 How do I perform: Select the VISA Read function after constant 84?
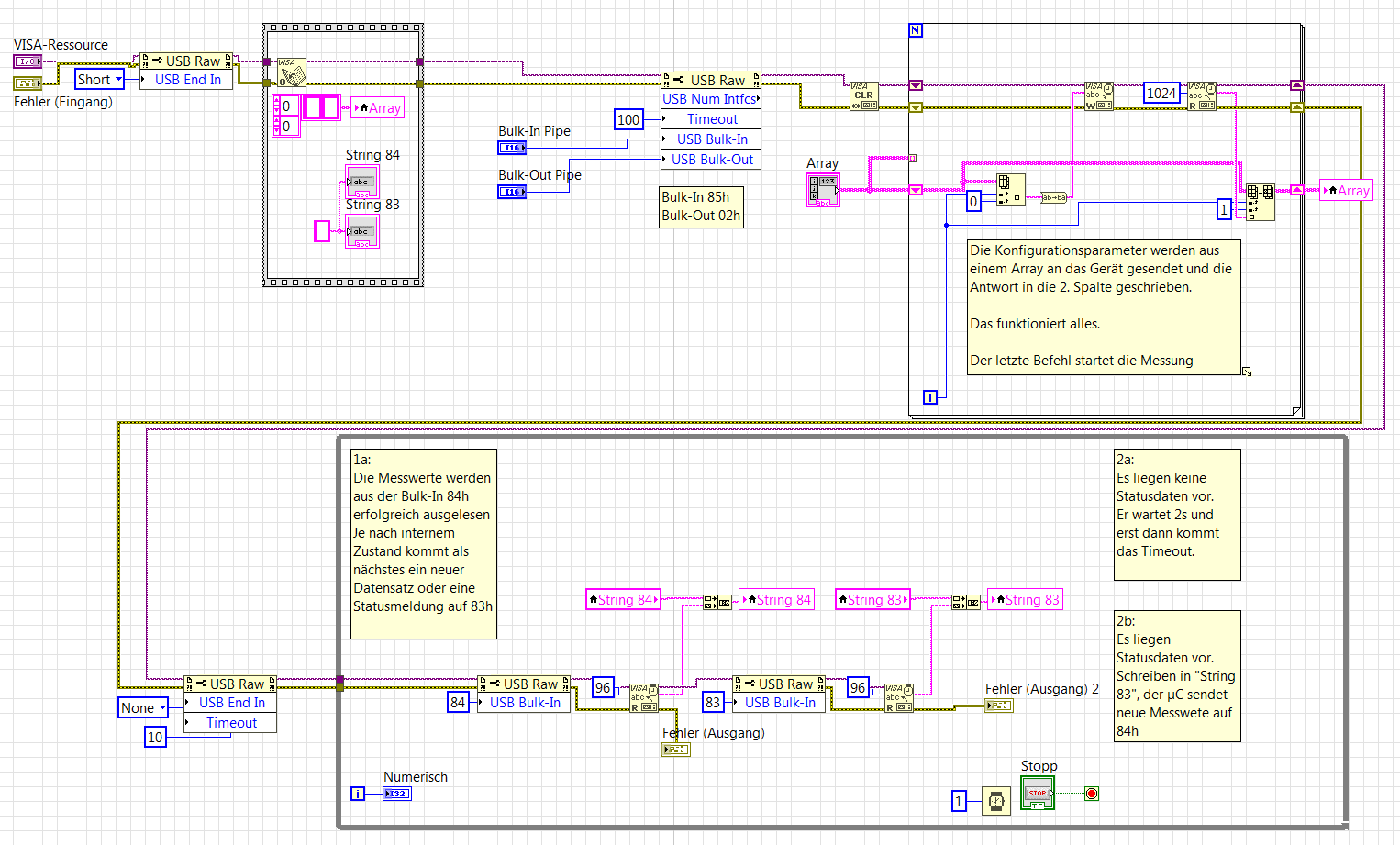coord(644,698)
